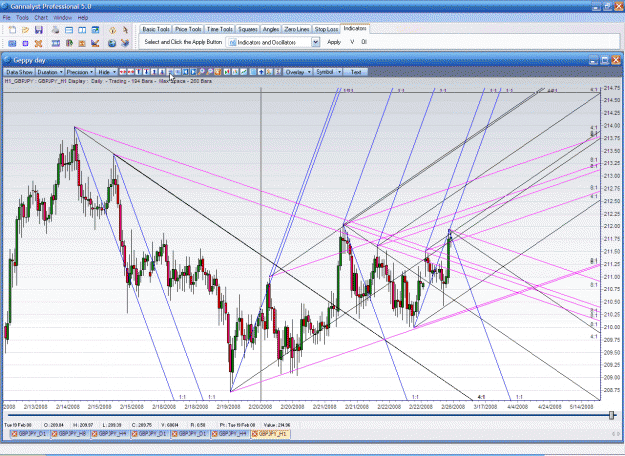Switch to the Price Tools tab
625x456 pixels.
click(x=188, y=29)
